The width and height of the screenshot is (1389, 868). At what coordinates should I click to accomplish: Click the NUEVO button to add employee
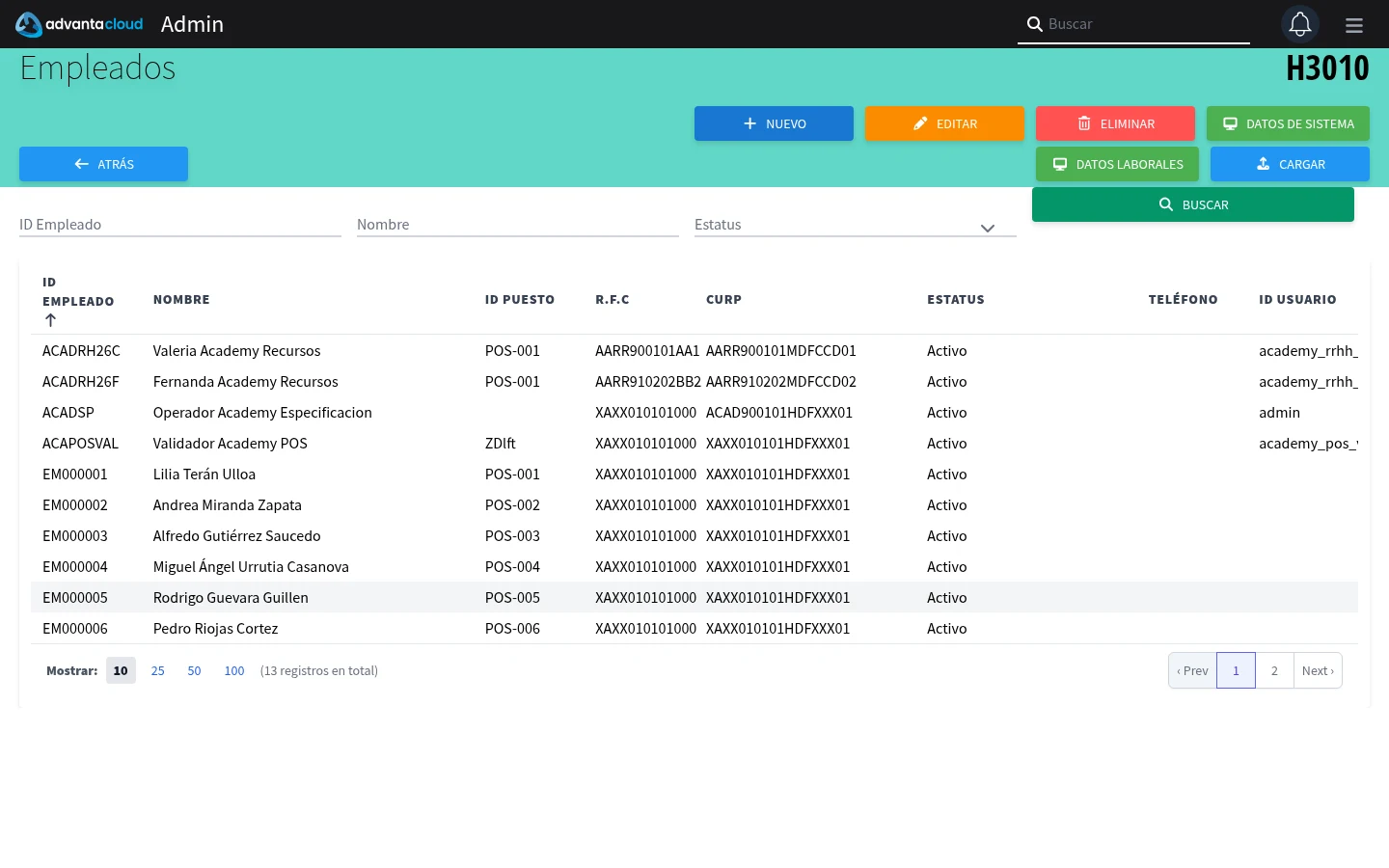coord(774,123)
